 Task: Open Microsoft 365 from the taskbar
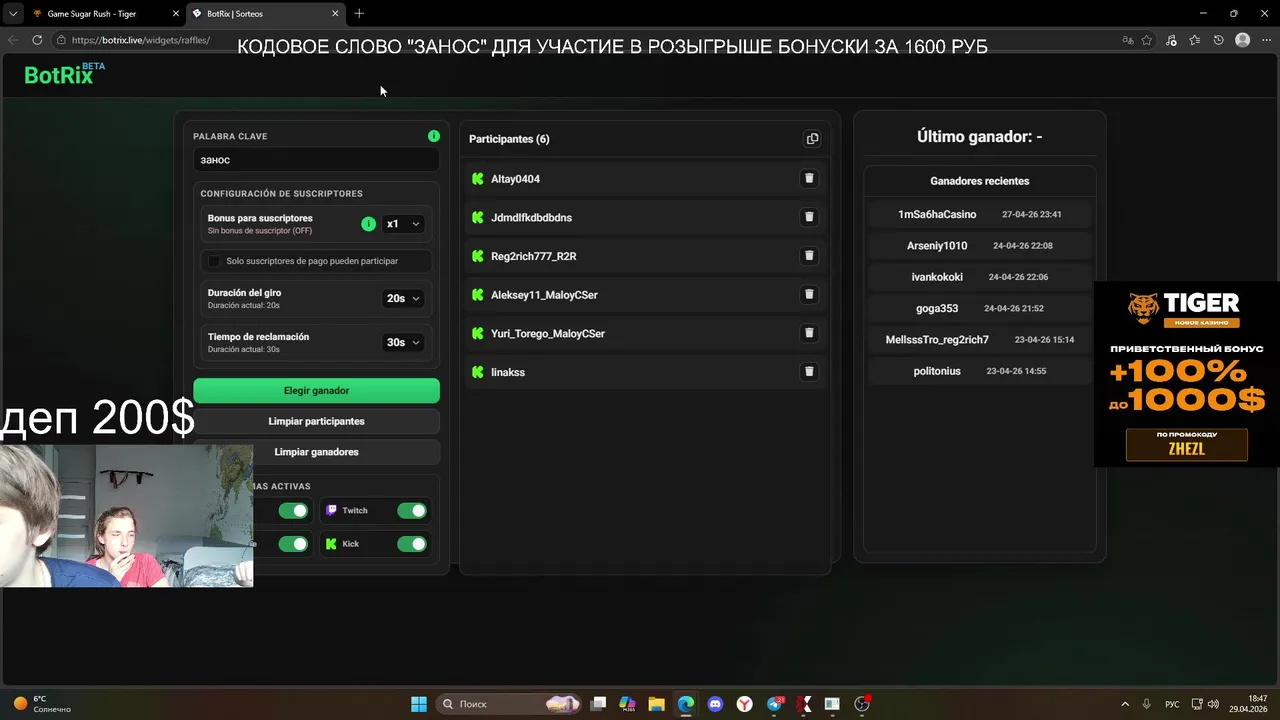click(627, 704)
